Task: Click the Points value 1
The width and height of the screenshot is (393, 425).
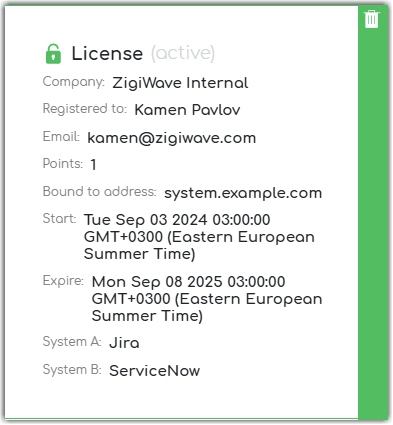Action: click(94, 165)
